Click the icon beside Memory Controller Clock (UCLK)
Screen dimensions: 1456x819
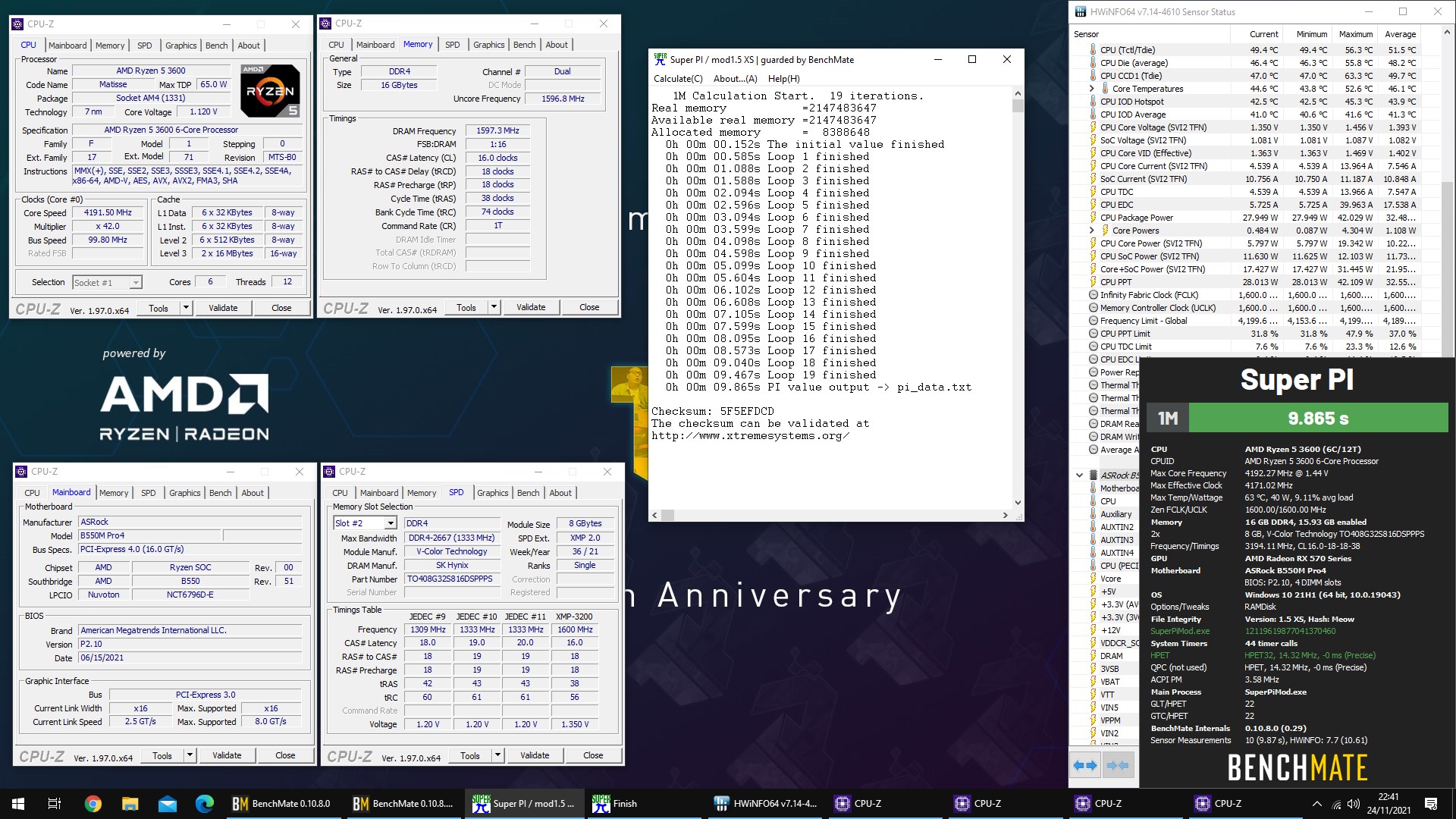point(1093,308)
